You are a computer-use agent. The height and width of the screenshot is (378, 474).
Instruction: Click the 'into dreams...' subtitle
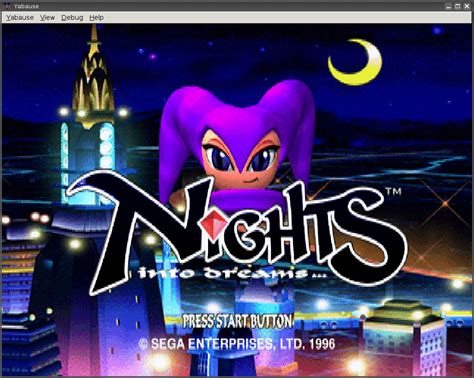point(231,273)
